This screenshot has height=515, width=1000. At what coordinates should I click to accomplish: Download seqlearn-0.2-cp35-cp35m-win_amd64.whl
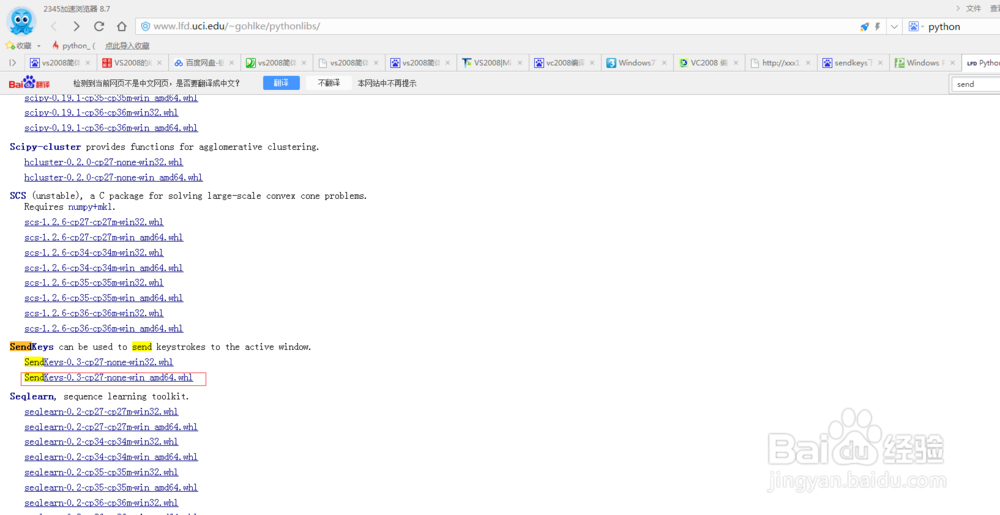point(111,488)
